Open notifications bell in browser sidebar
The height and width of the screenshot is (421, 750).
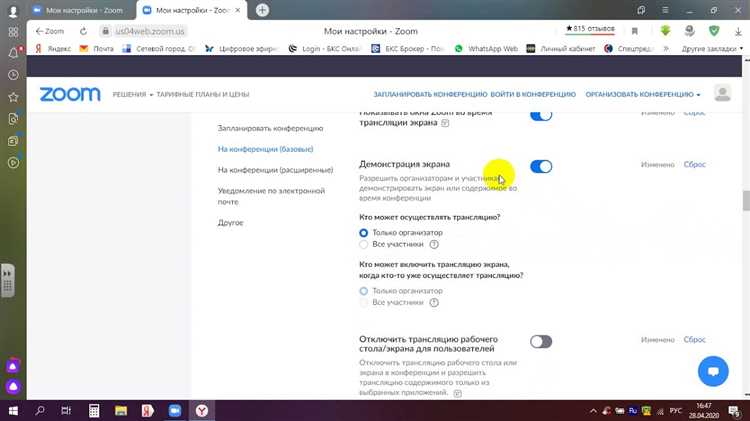pyautogui.click(x=13, y=53)
